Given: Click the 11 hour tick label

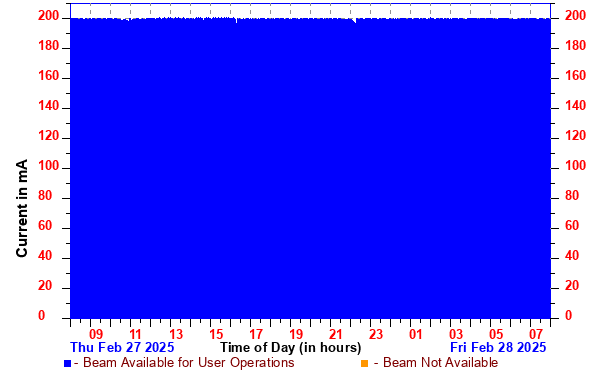Looking at the screenshot, I should (135, 334).
